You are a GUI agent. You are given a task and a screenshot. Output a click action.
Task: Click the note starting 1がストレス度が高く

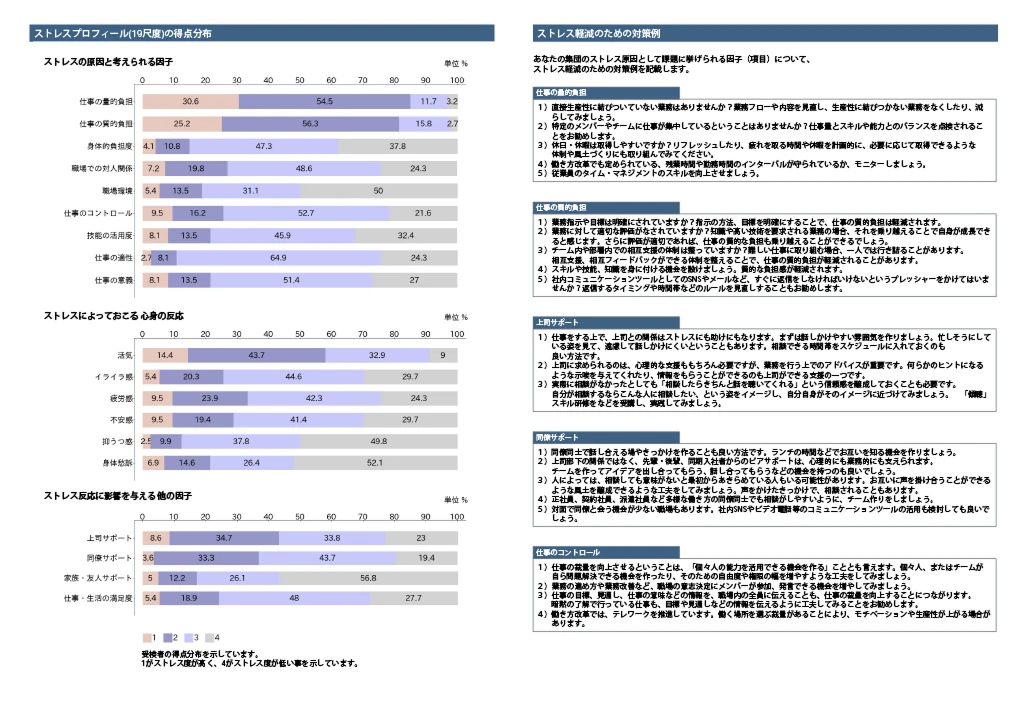[250, 664]
